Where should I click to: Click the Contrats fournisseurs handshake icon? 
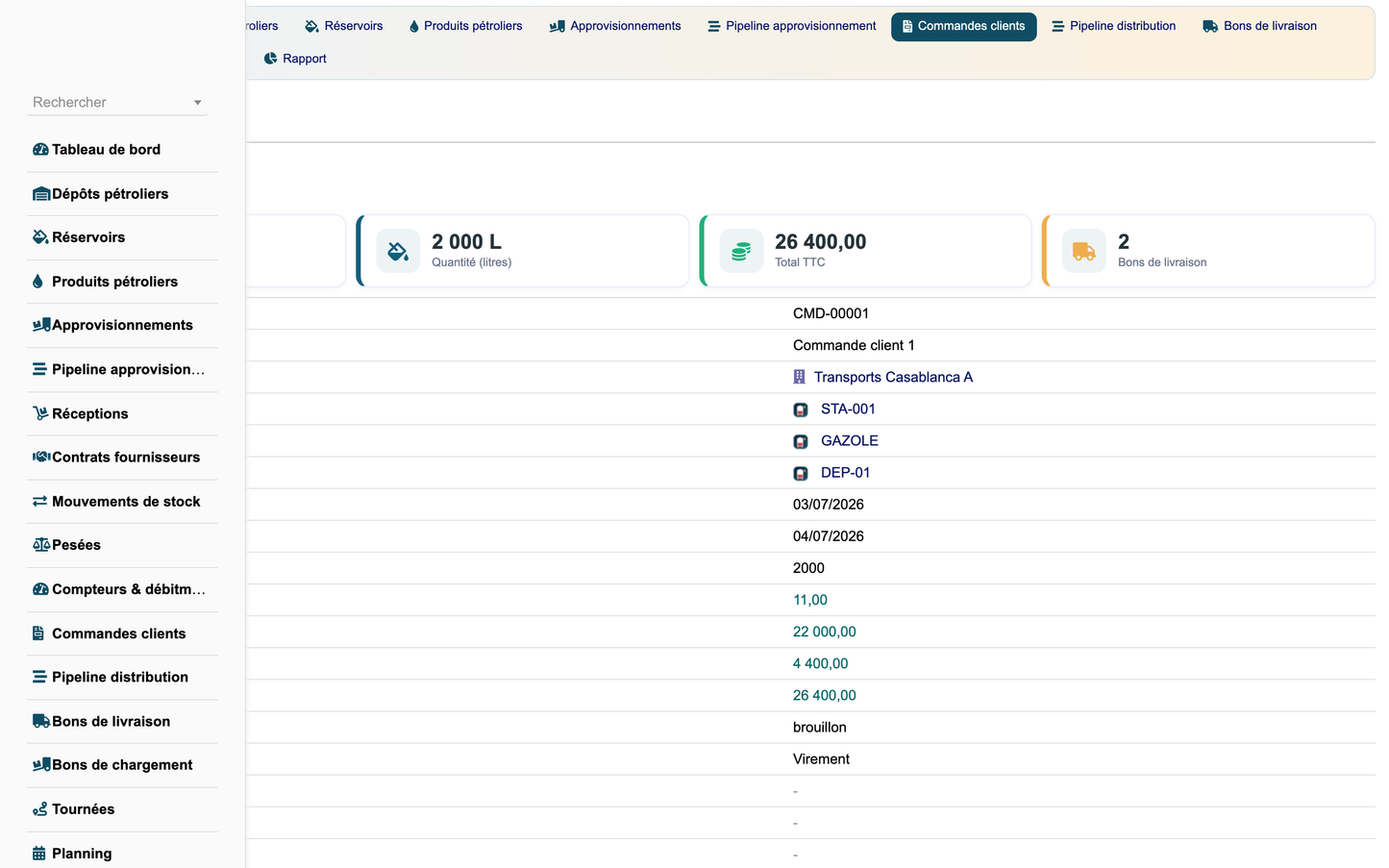tap(41, 458)
